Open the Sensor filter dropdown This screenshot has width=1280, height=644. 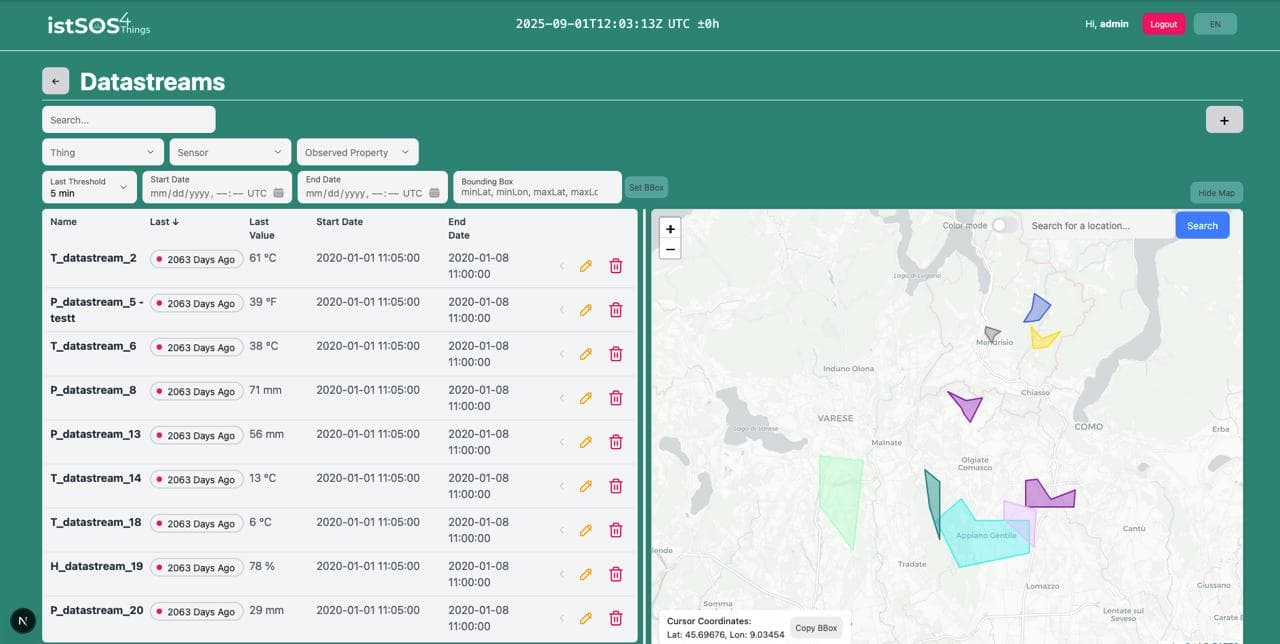(230, 152)
